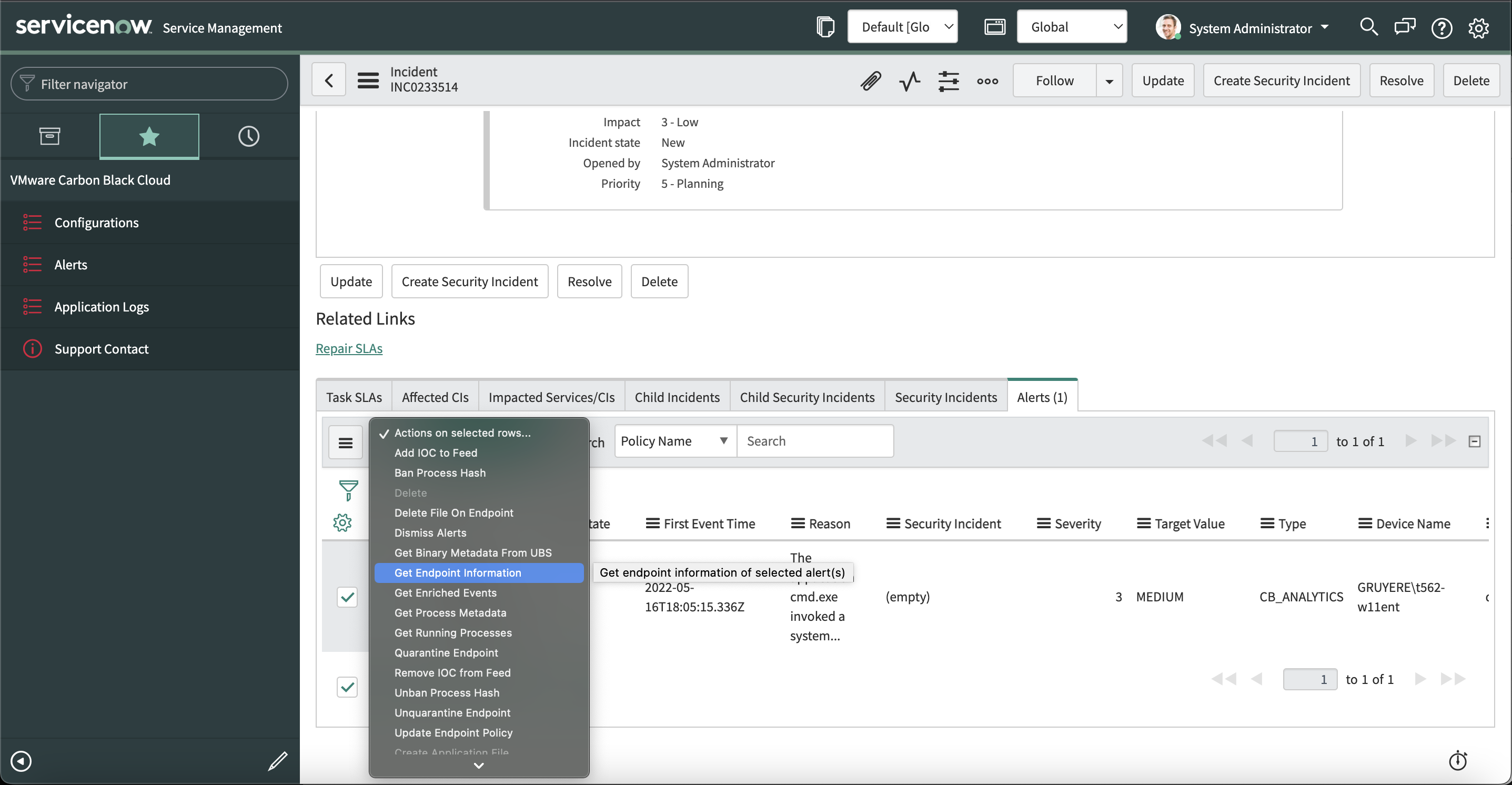Open the attachments paperclip icon

871,81
